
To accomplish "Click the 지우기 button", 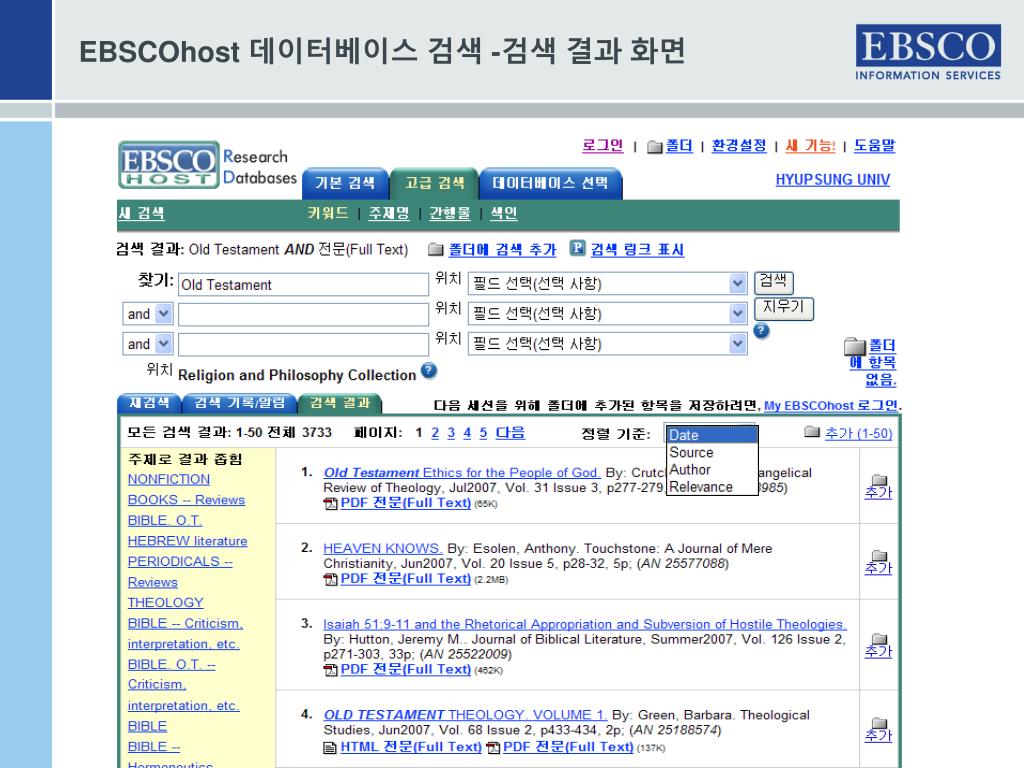I will pos(784,308).
